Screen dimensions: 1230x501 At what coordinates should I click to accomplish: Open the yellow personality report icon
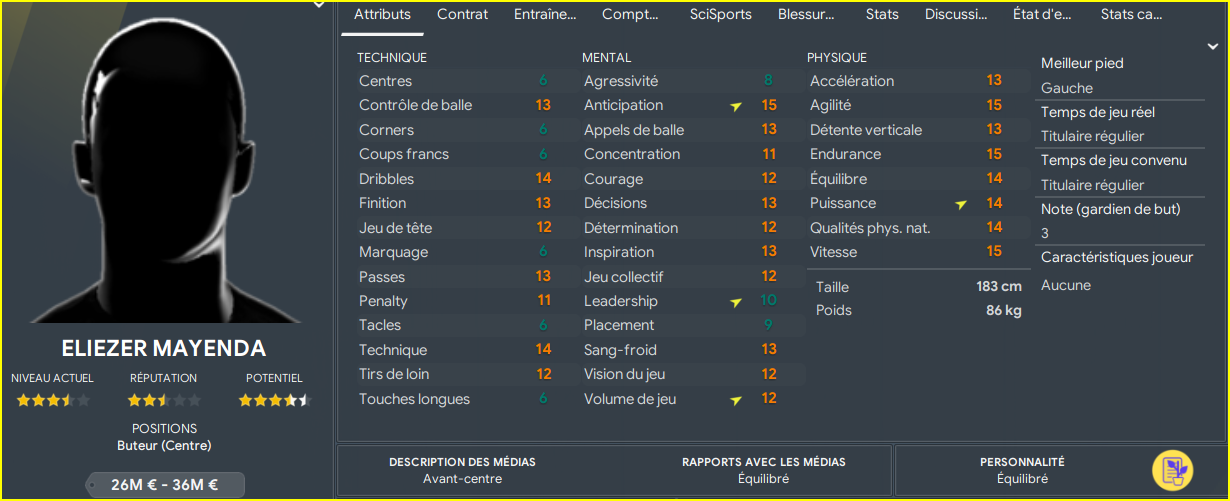pos(1172,470)
